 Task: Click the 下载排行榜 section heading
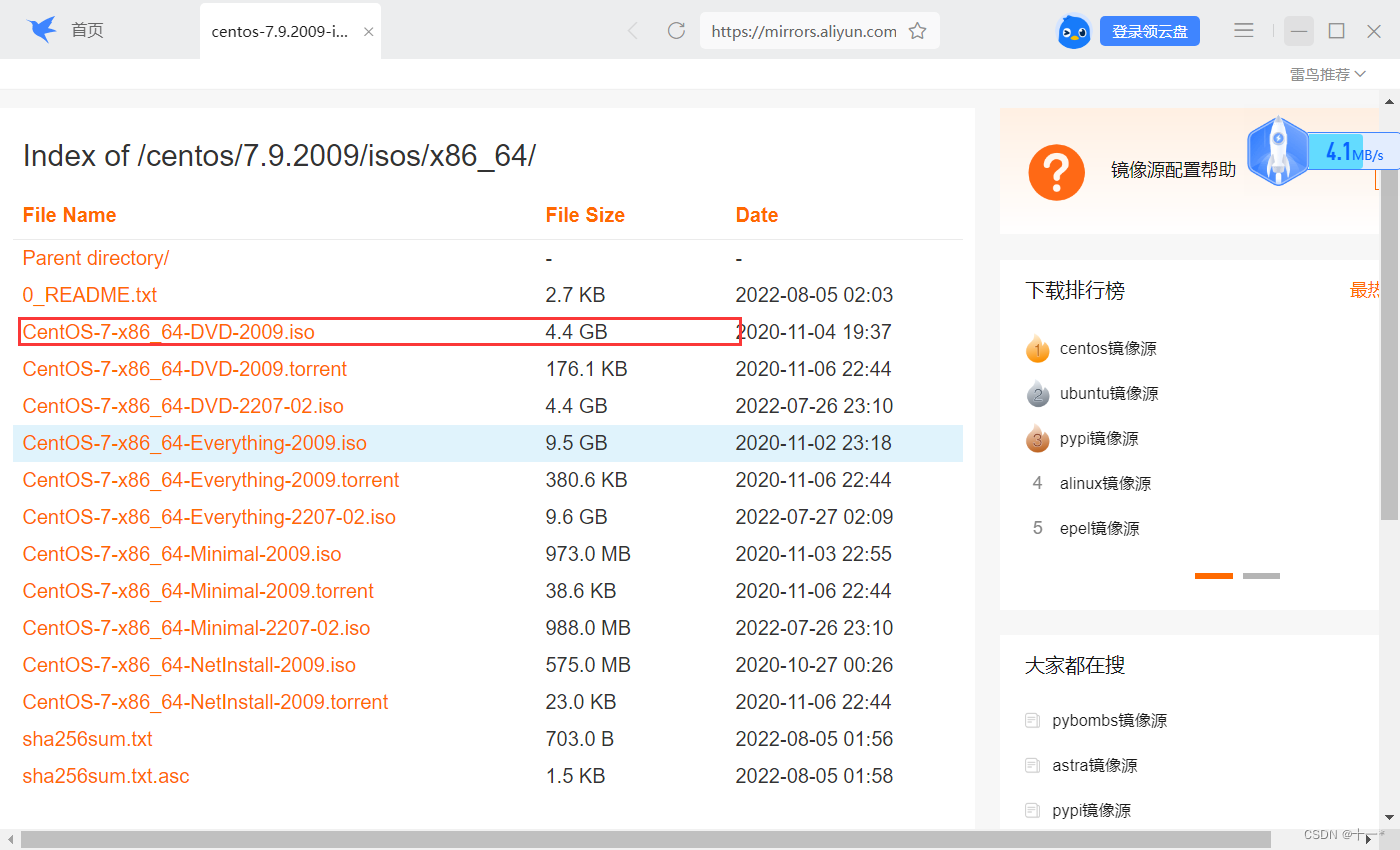[x=1075, y=290]
